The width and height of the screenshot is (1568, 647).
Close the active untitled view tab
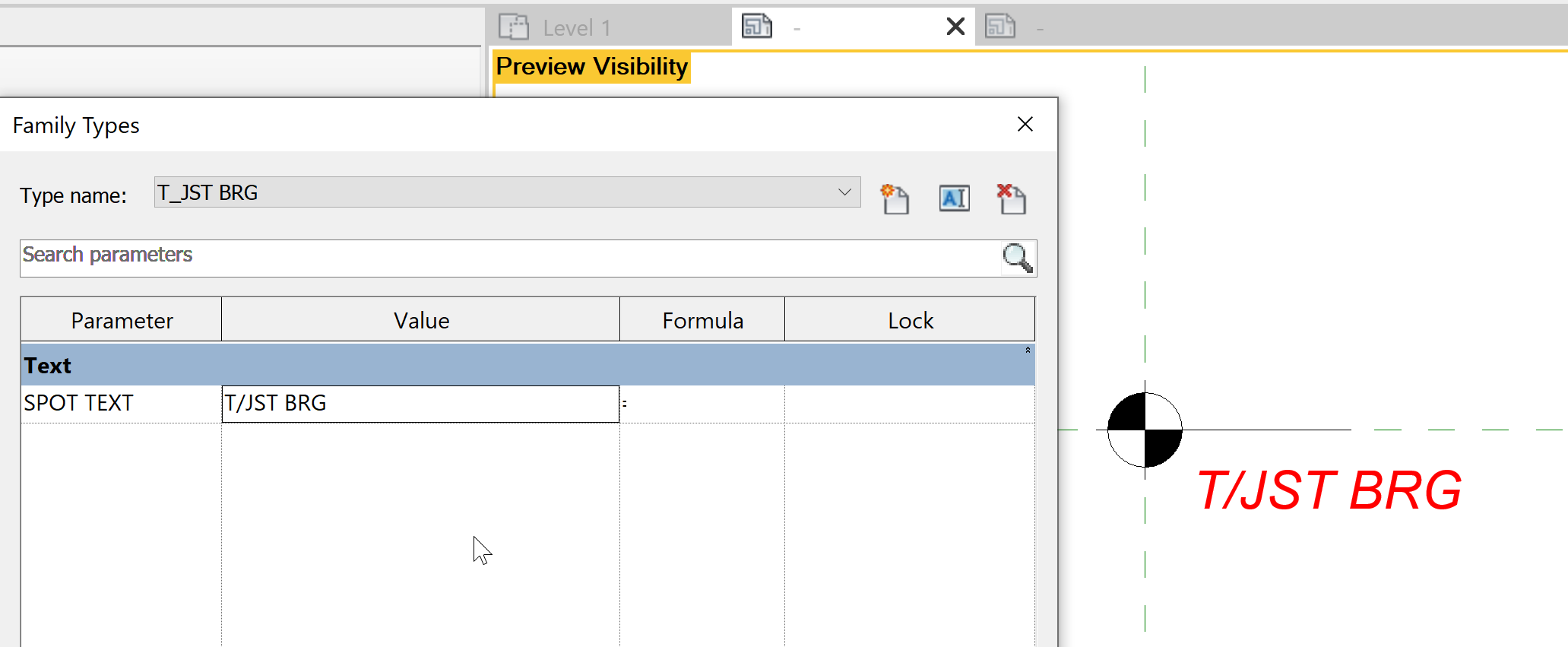(x=954, y=26)
